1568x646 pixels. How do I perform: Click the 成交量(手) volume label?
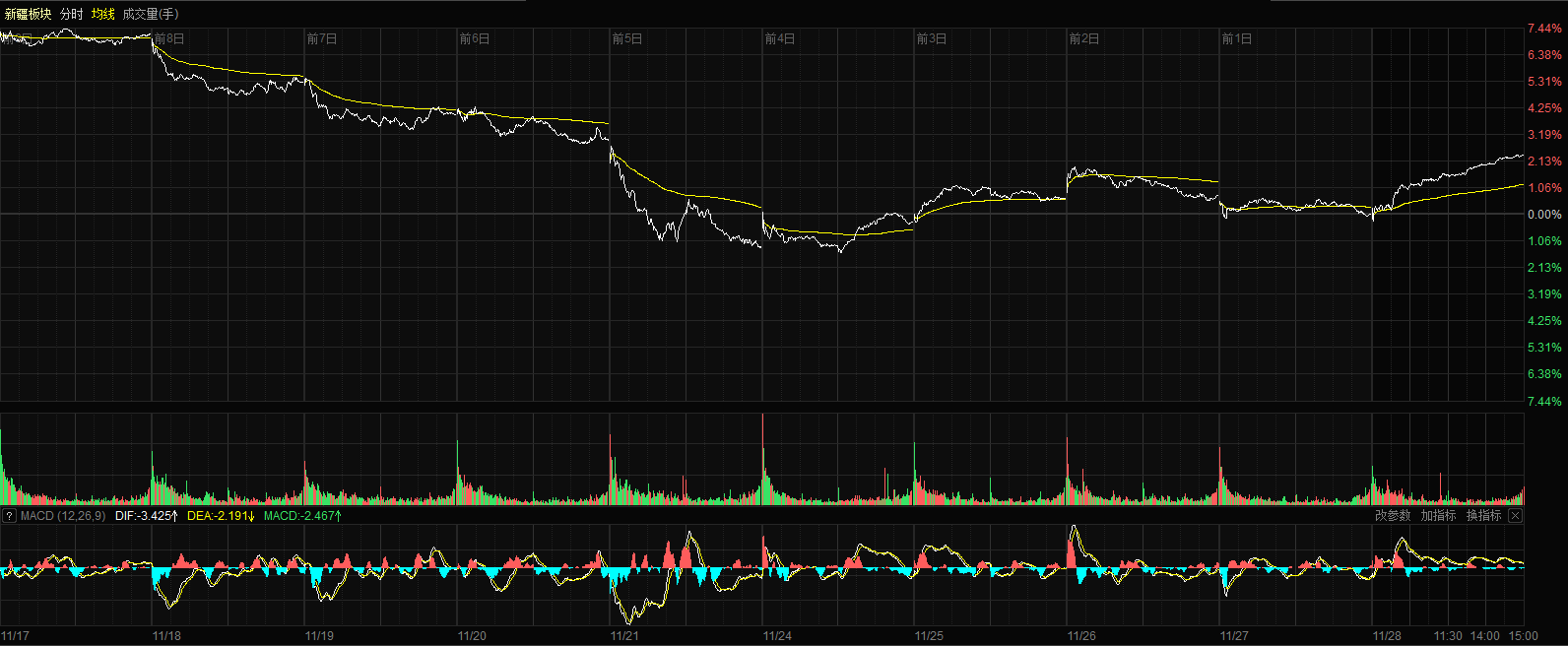[151, 14]
